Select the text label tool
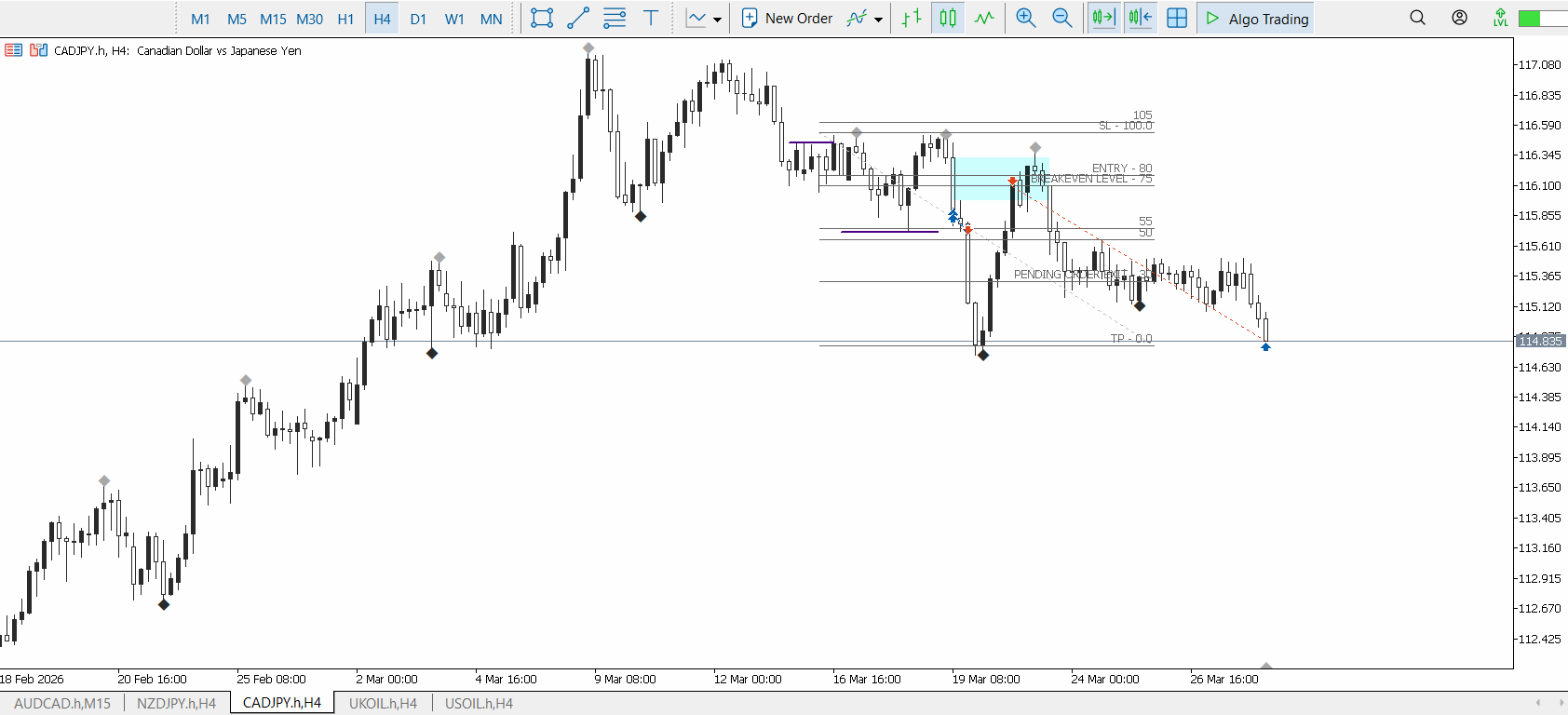The image size is (1568, 715). click(x=651, y=19)
